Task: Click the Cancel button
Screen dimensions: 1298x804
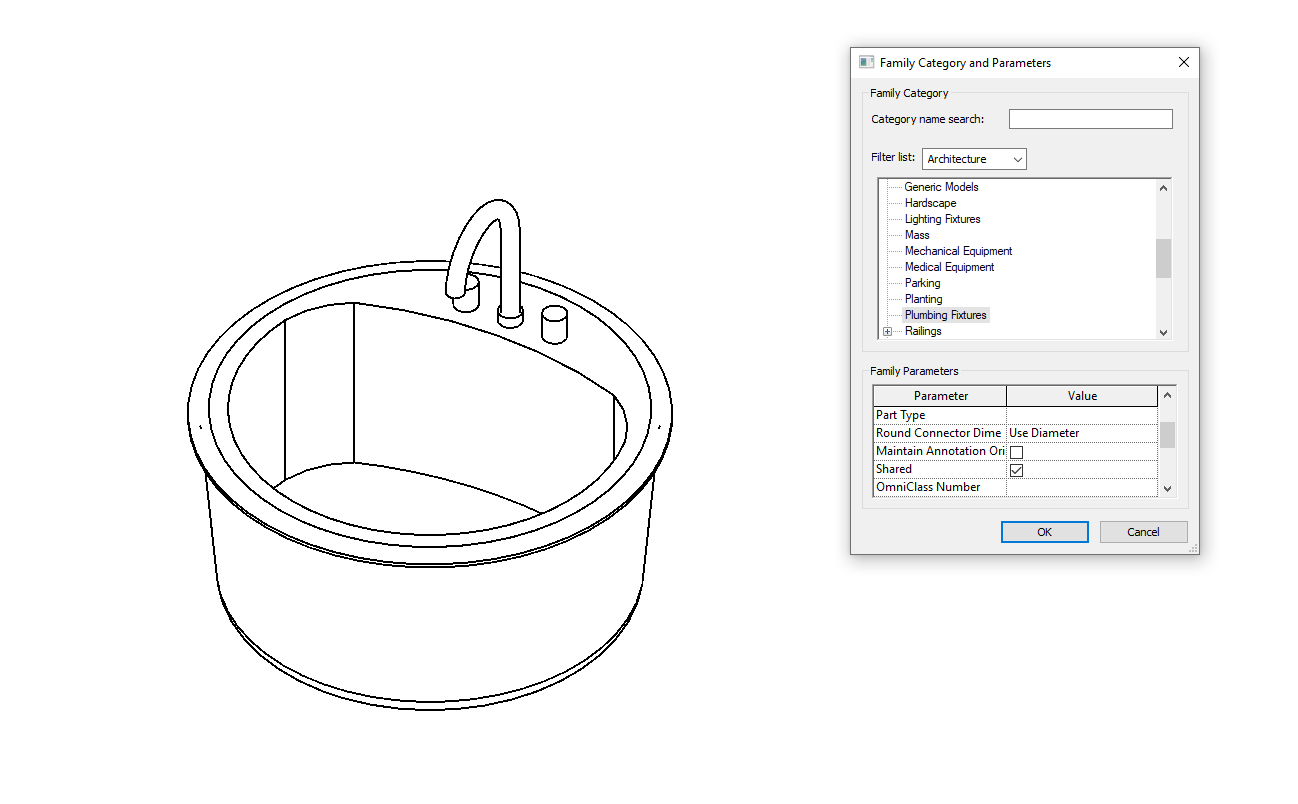Action: pos(1143,531)
